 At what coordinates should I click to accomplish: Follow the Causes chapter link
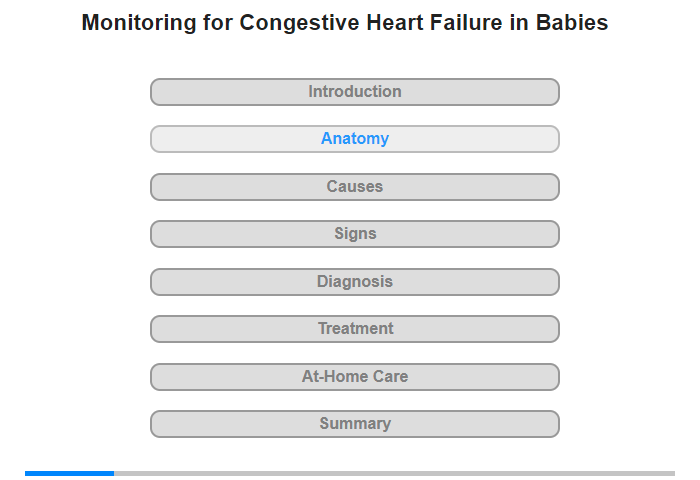[355, 187]
